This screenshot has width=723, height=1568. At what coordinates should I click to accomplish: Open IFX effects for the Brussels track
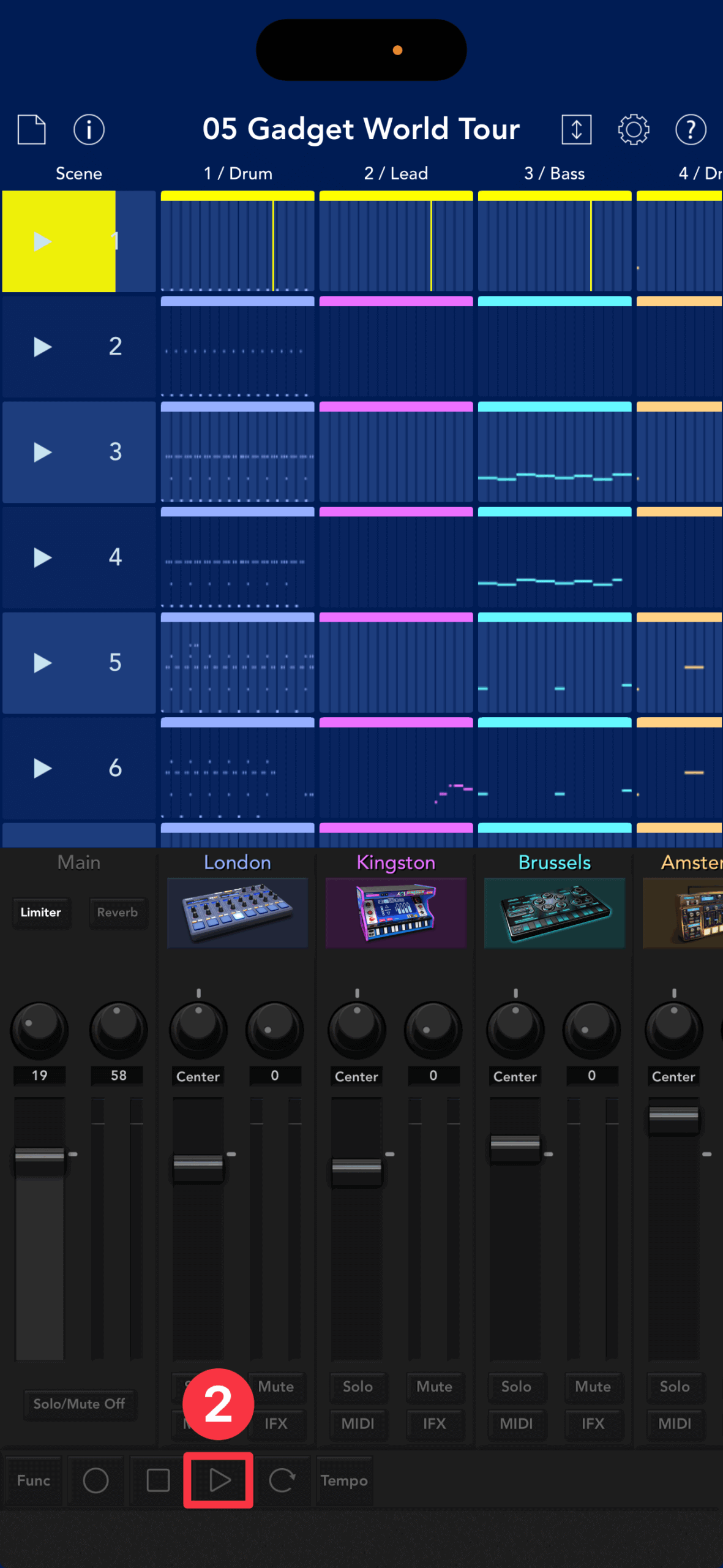pyautogui.click(x=592, y=1423)
